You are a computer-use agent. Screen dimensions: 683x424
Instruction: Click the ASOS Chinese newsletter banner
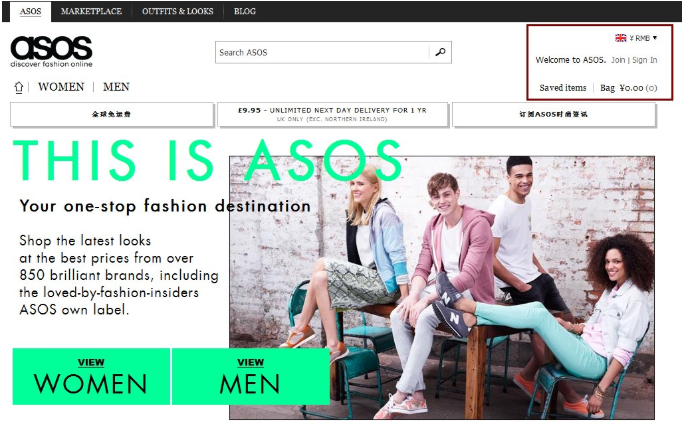click(x=554, y=115)
